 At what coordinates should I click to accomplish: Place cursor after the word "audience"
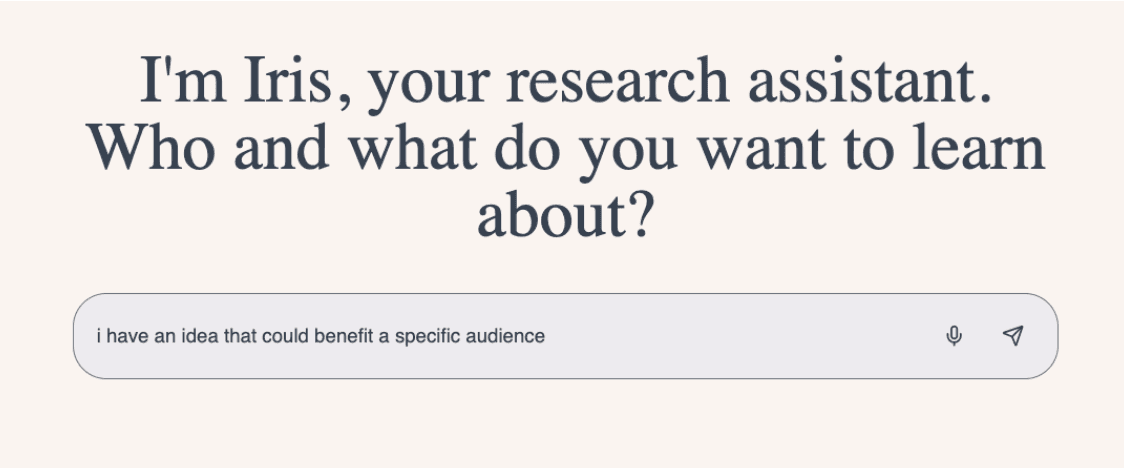coord(546,336)
